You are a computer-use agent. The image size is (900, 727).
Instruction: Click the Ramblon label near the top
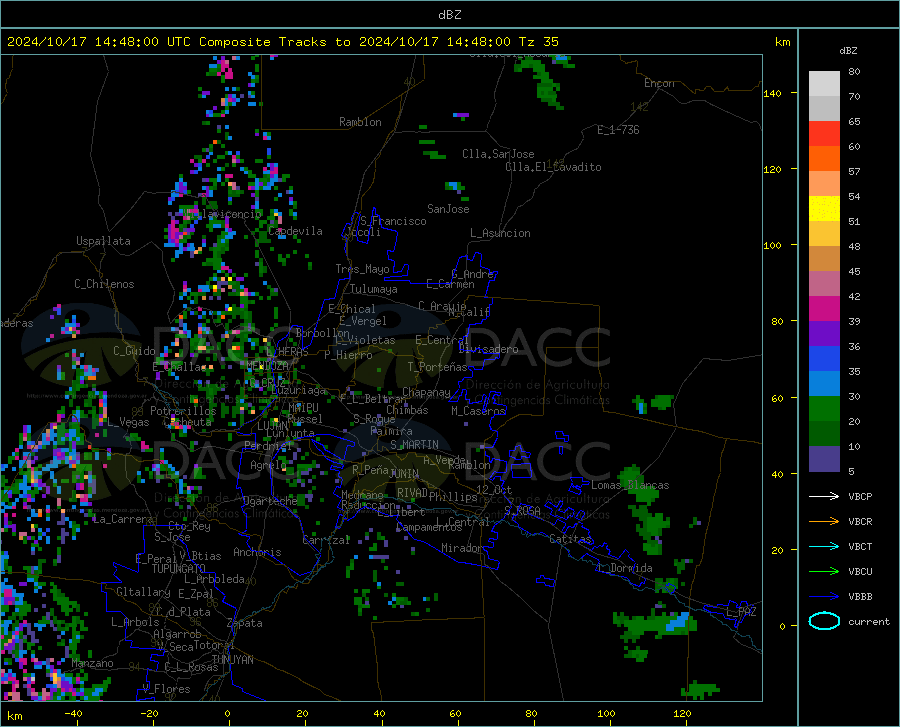(360, 122)
